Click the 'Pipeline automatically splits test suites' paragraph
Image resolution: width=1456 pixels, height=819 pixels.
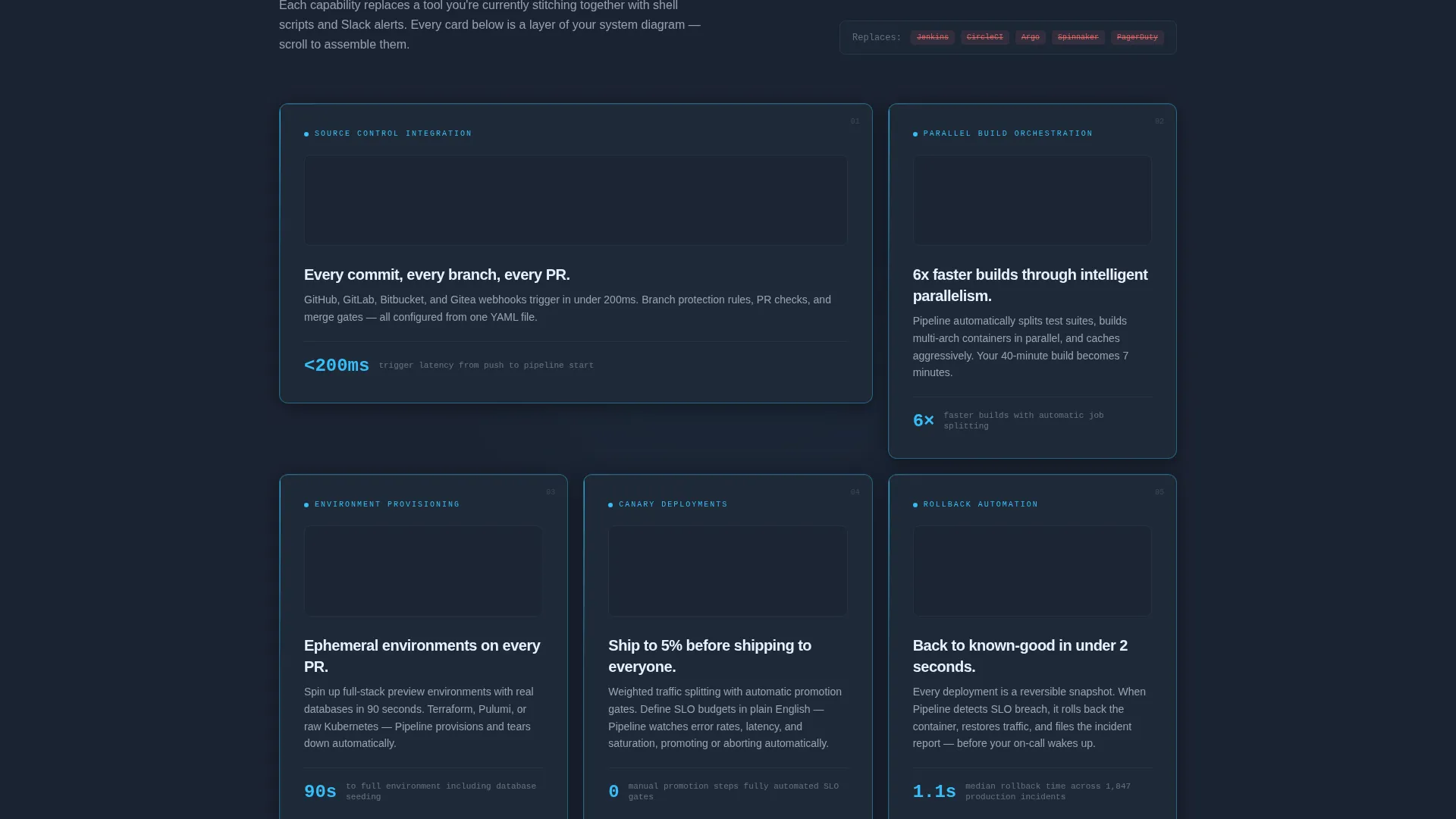[1021, 347]
